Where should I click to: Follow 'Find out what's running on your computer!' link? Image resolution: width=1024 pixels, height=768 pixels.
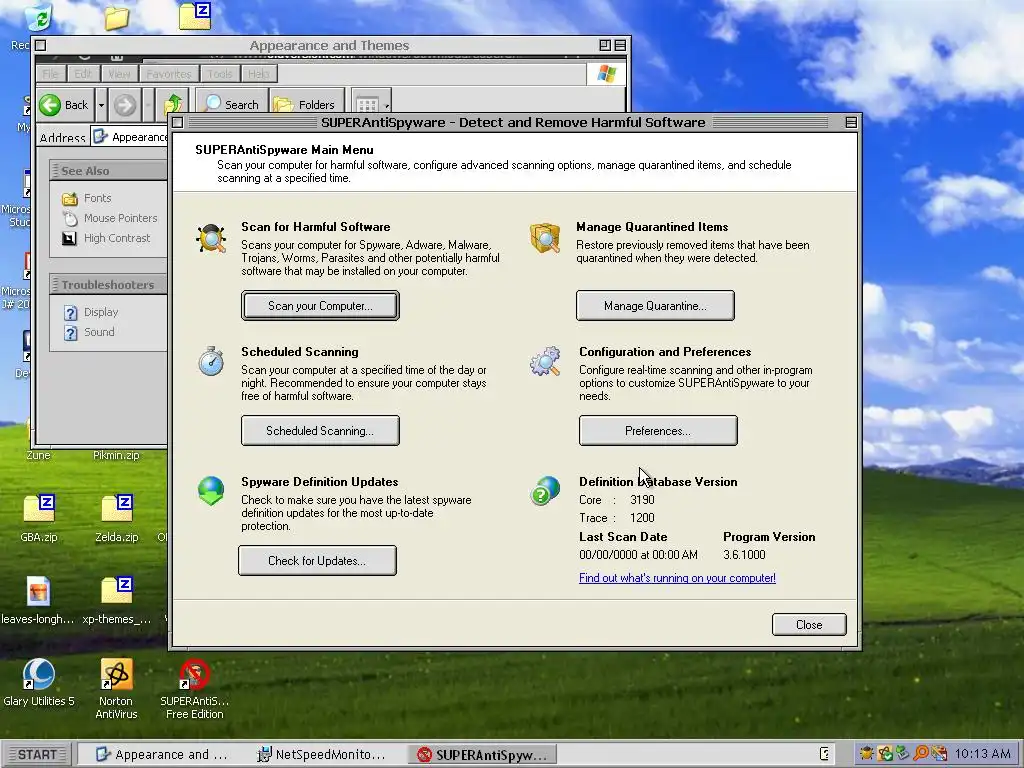click(x=677, y=578)
